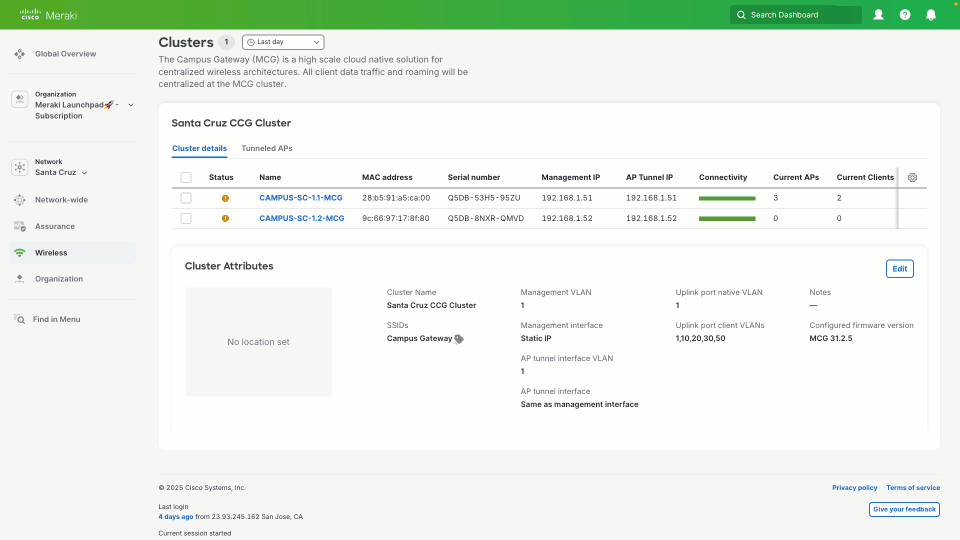Check the box for CAMPUS-SC-1.2-MCG row

[x=186, y=218]
